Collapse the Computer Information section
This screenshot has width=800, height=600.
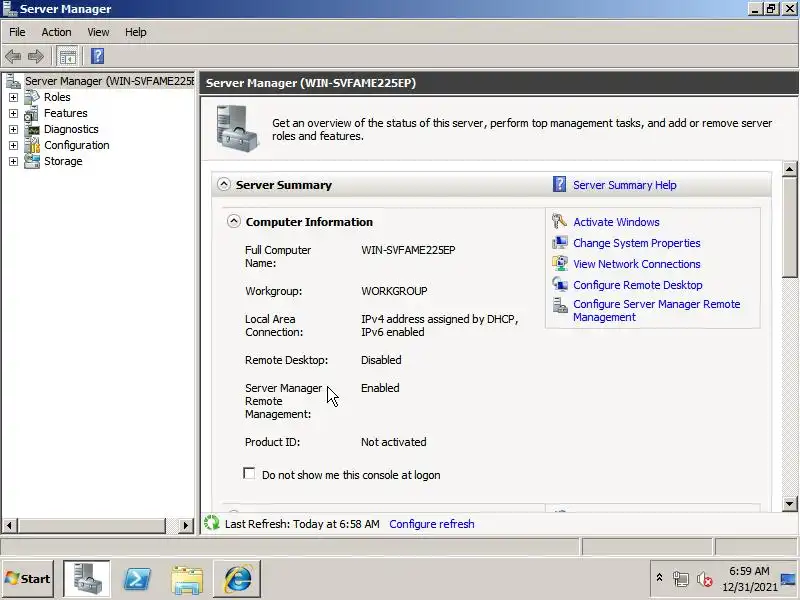234,221
